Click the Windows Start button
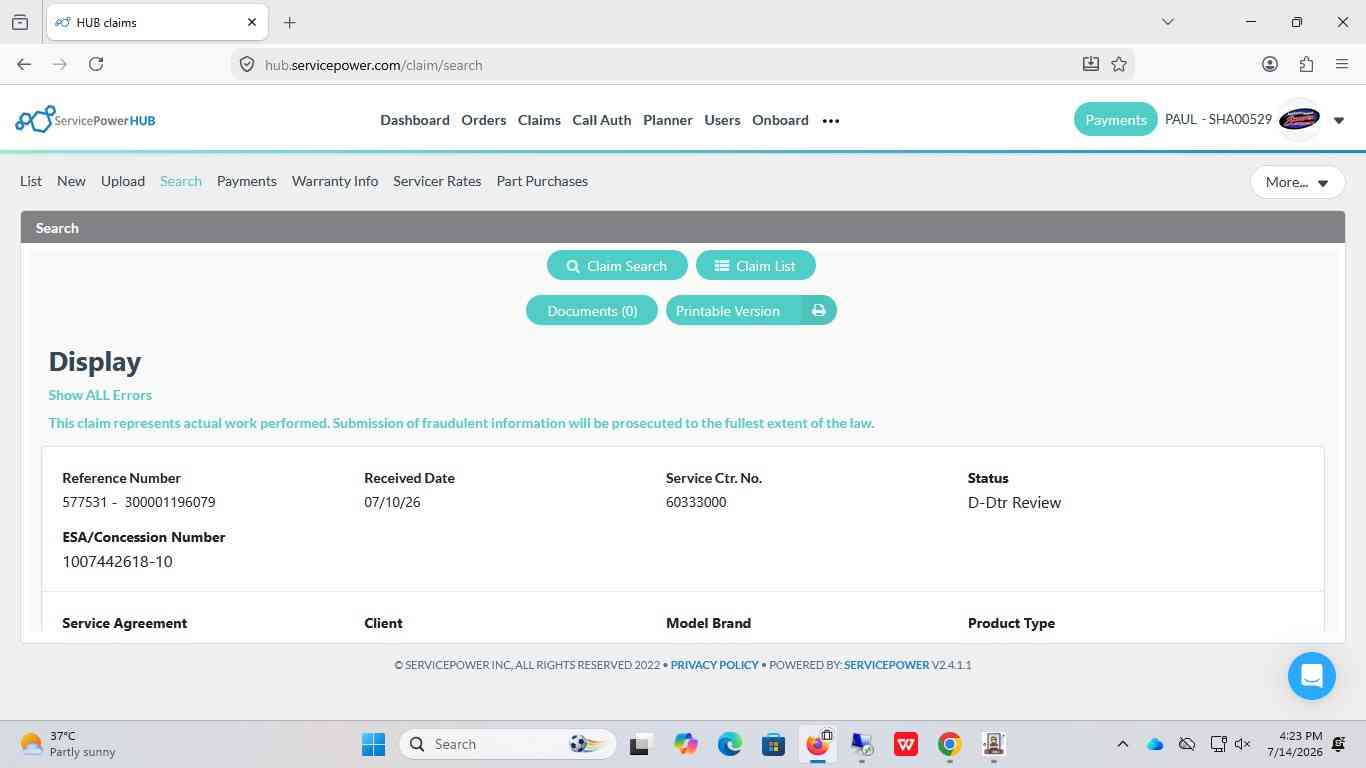This screenshot has height=768, width=1366. [373, 744]
